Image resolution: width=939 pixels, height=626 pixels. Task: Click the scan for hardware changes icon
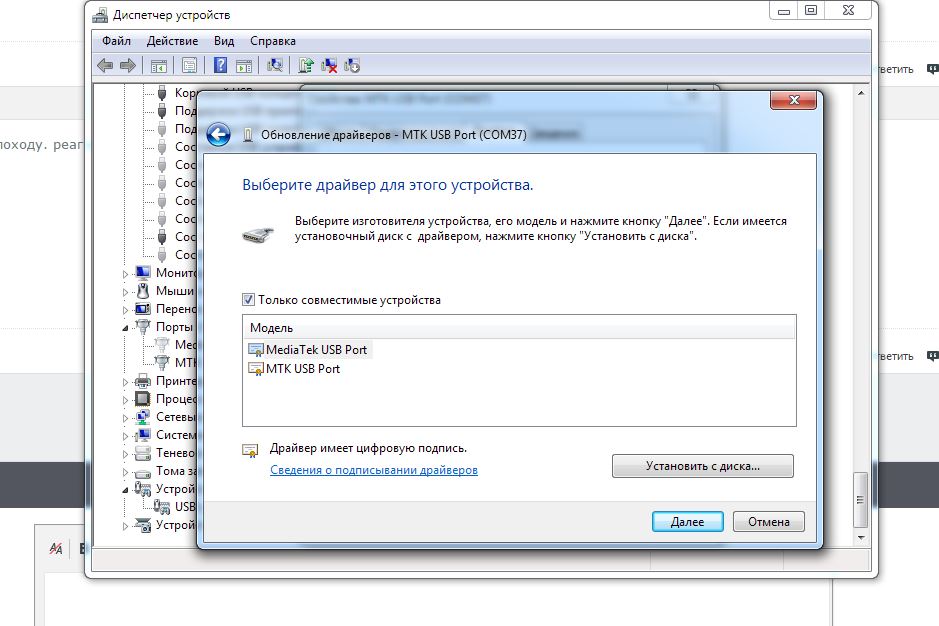pyautogui.click(x=275, y=65)
